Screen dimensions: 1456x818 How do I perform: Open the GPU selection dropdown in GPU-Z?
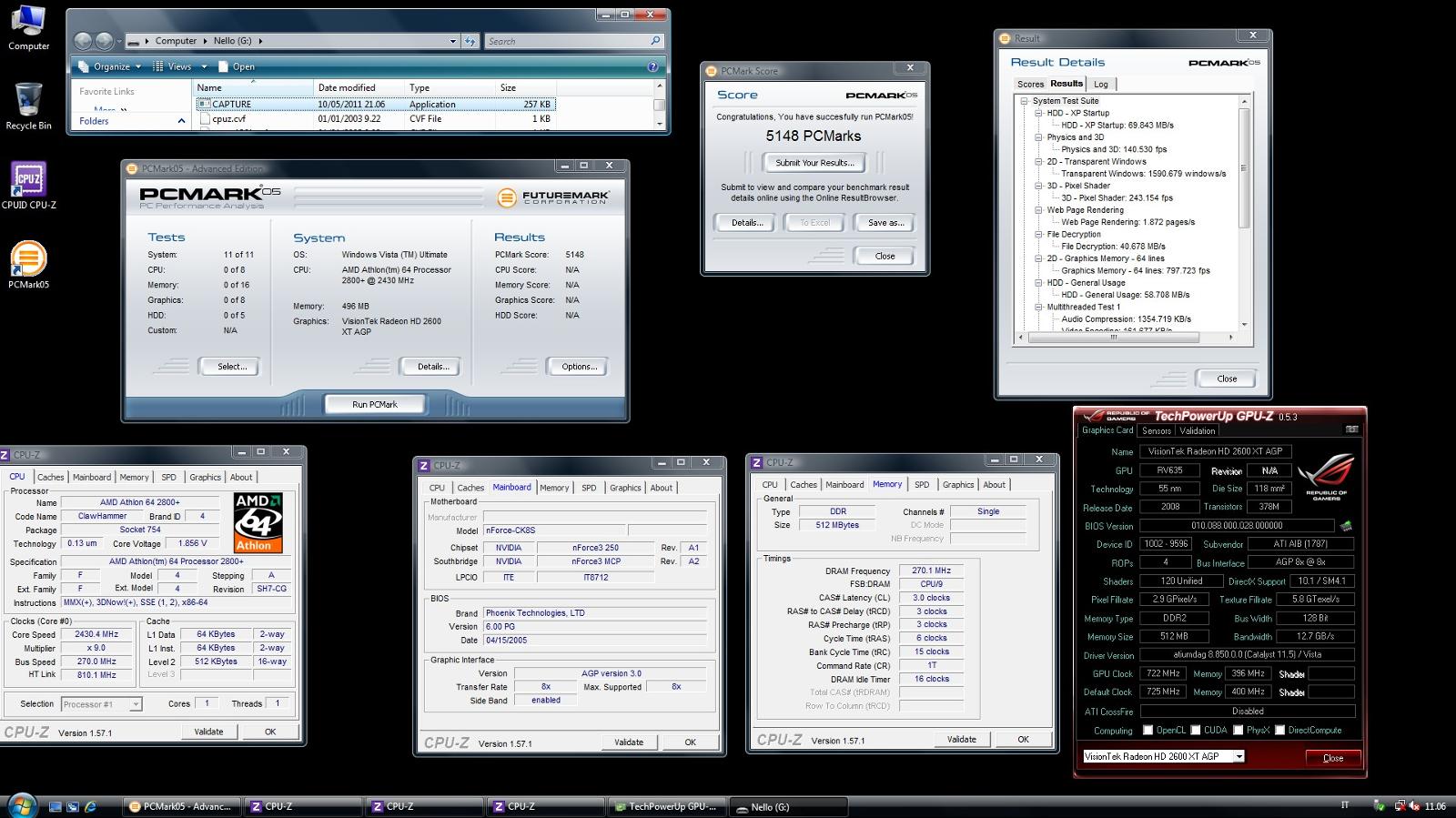pyautogui.click(x=1238, y=756)
